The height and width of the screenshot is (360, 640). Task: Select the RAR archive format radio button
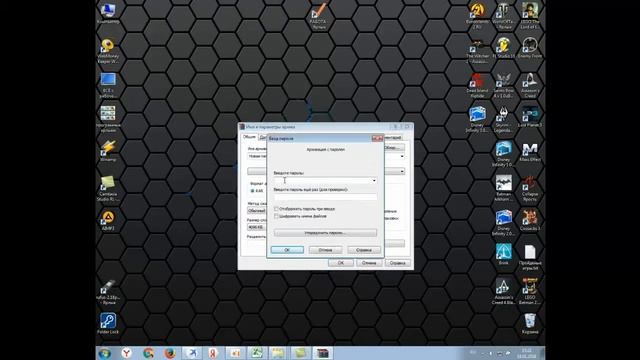(252, 191)
